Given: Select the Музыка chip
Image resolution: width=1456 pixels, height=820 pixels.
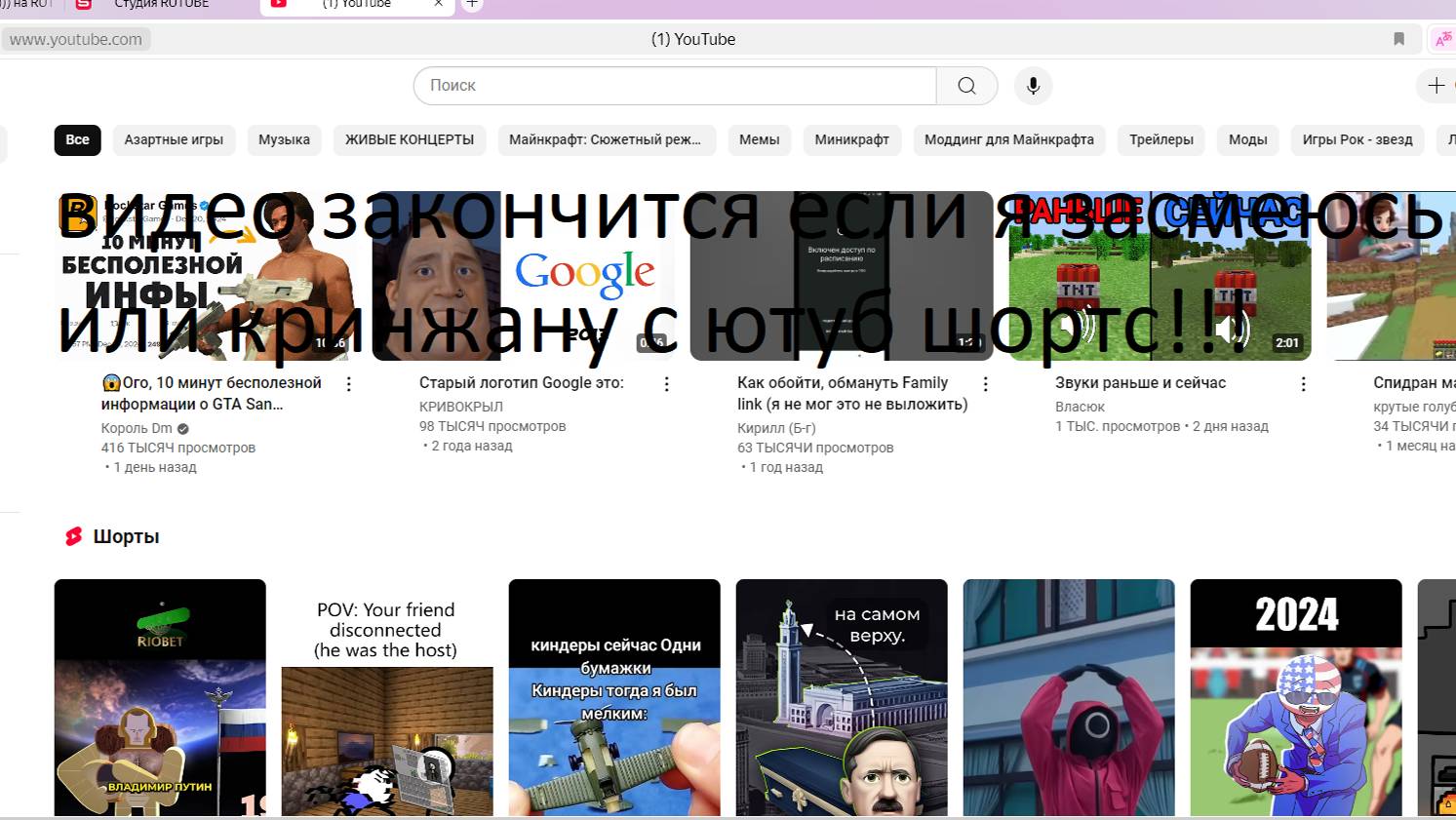Looking at the screenshot, I should (x=284, y=139).
